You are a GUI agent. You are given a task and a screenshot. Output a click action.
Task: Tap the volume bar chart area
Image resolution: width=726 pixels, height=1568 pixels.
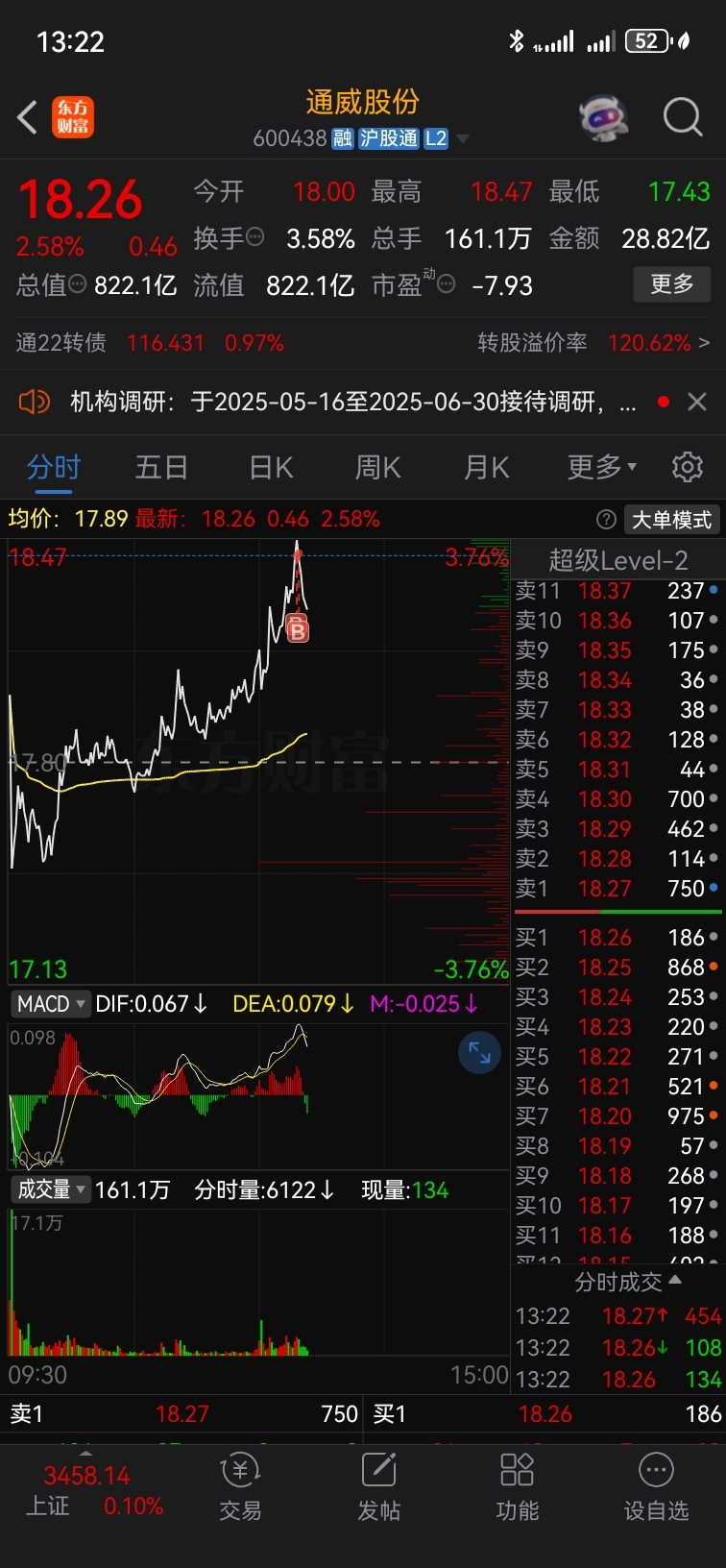click(x=257, y=1283)
